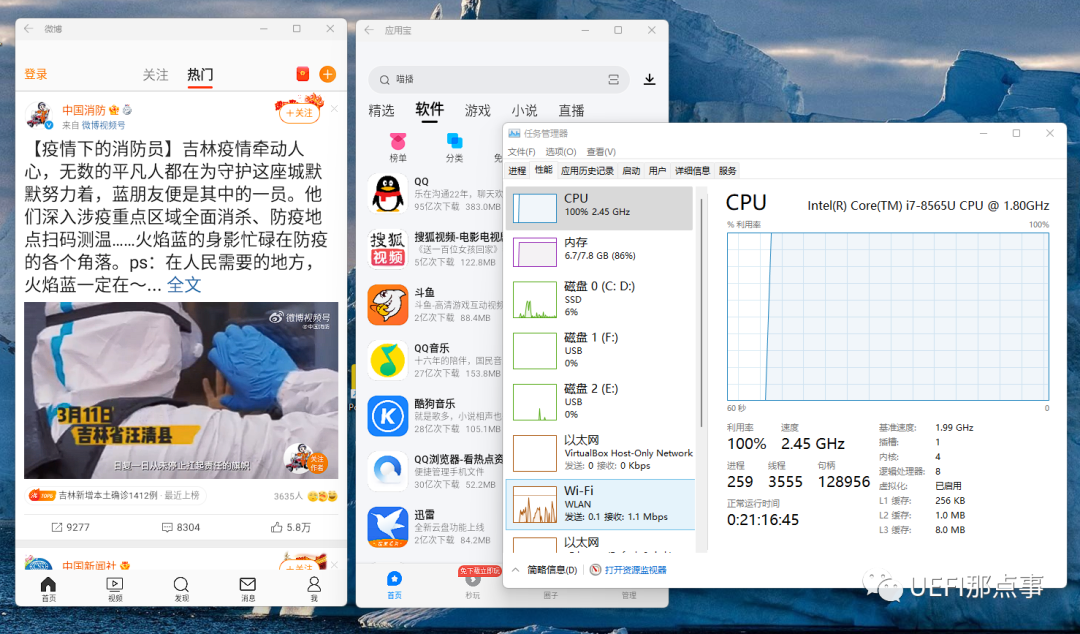Open the 选项(O) menu in Task Manager

tap(560, 152)
